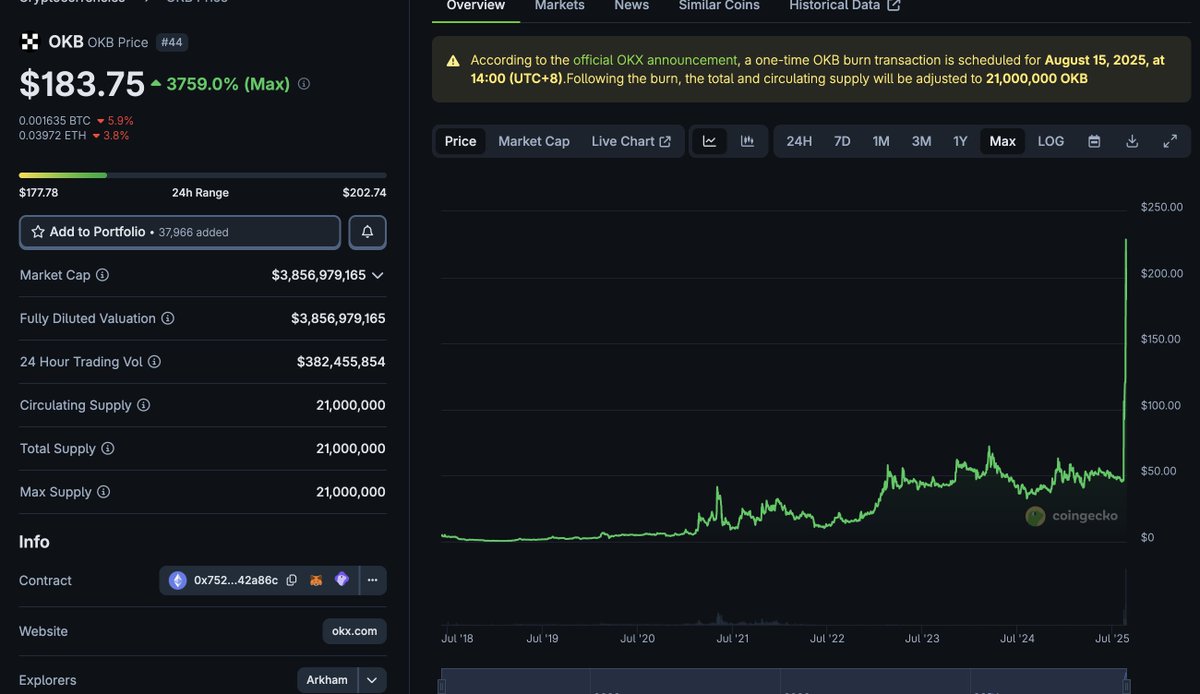Click the #44 rank badge
Screen dimensions: 1200x694
tap(172, 42)
